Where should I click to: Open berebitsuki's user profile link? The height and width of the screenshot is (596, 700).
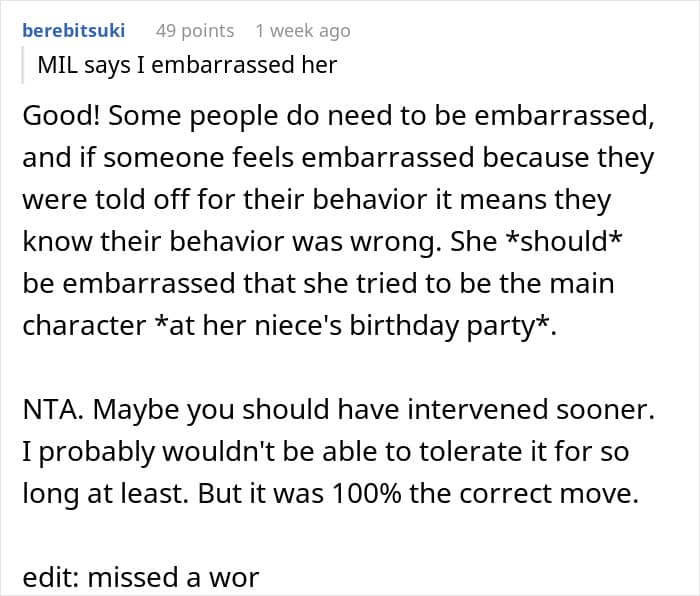73,30
